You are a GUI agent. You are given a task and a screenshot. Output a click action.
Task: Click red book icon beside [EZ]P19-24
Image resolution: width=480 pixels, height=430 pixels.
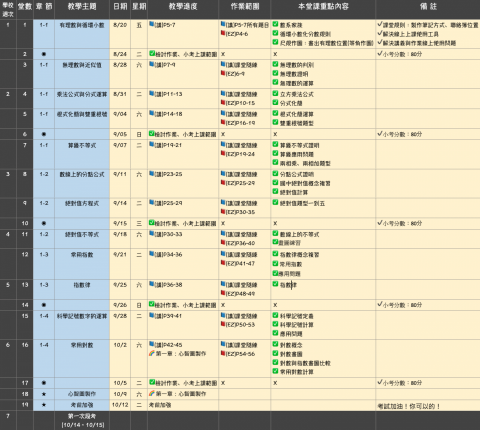(x=223, y=153)
